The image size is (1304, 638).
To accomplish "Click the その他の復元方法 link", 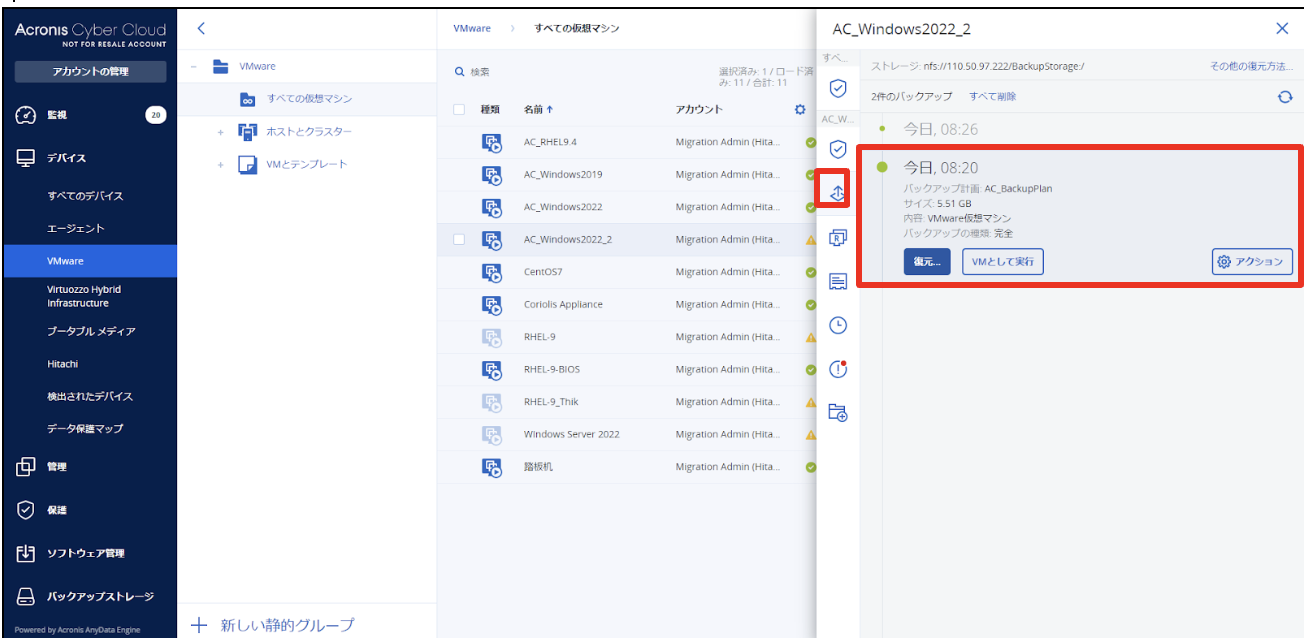I will pyautogui.click(x=1251, y=66).
